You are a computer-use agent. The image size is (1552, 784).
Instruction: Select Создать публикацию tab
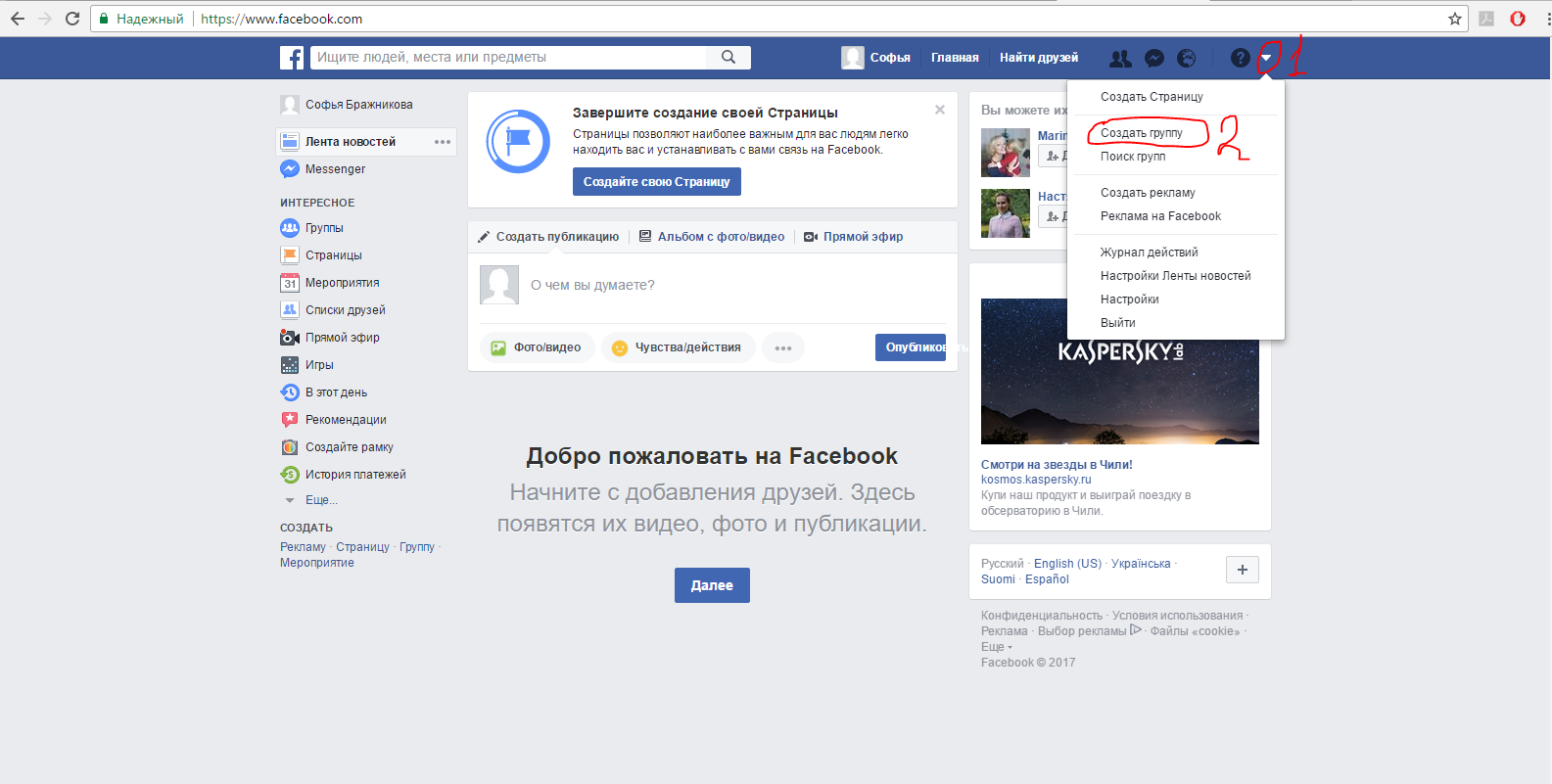tap(548, 237)
